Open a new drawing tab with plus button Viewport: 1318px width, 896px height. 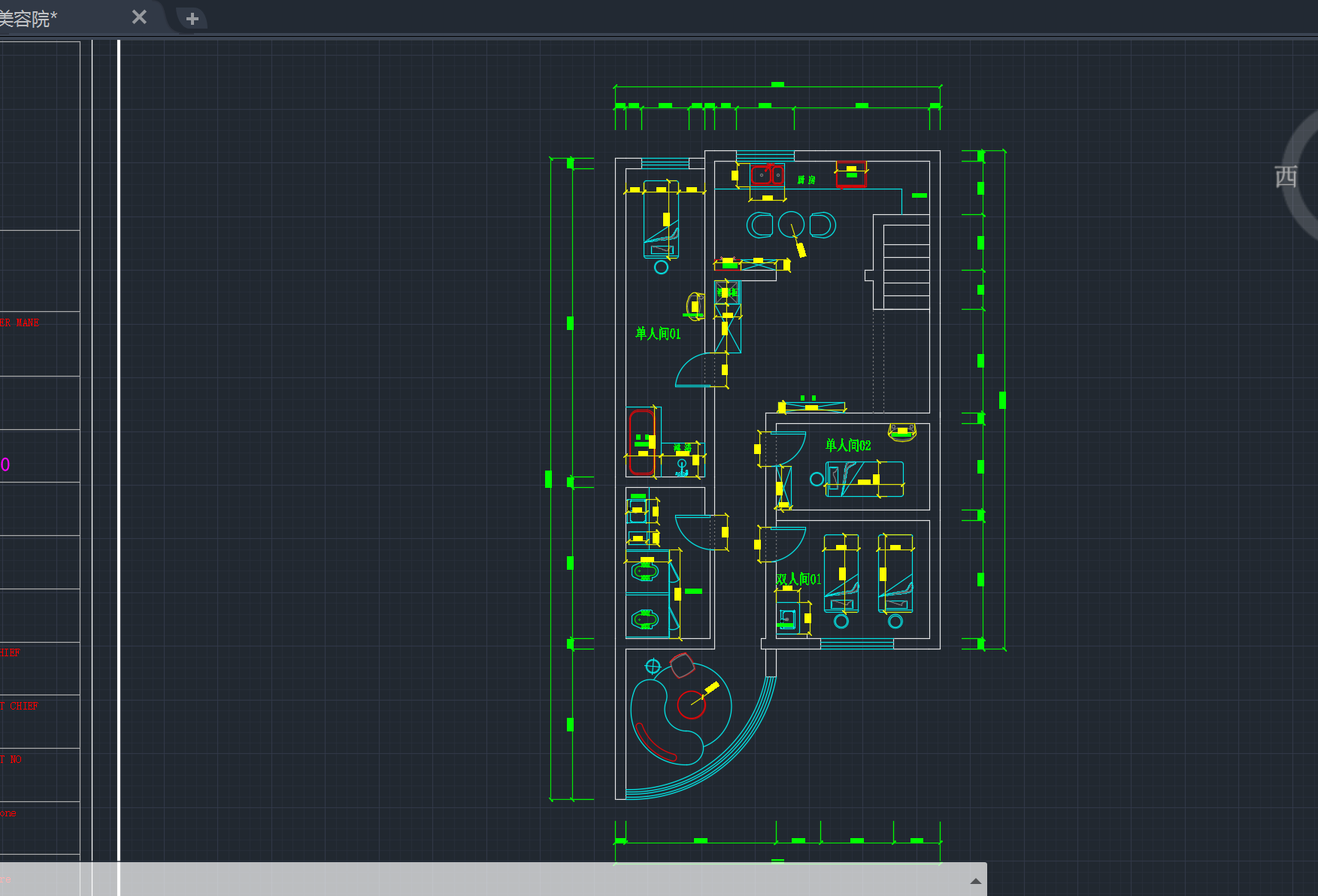[x=192, y=19]
